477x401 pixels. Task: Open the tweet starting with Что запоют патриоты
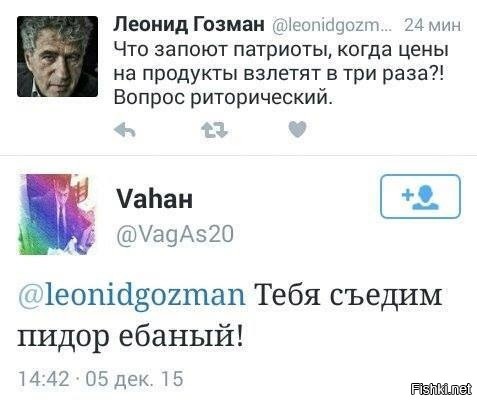tap(281, 73)
